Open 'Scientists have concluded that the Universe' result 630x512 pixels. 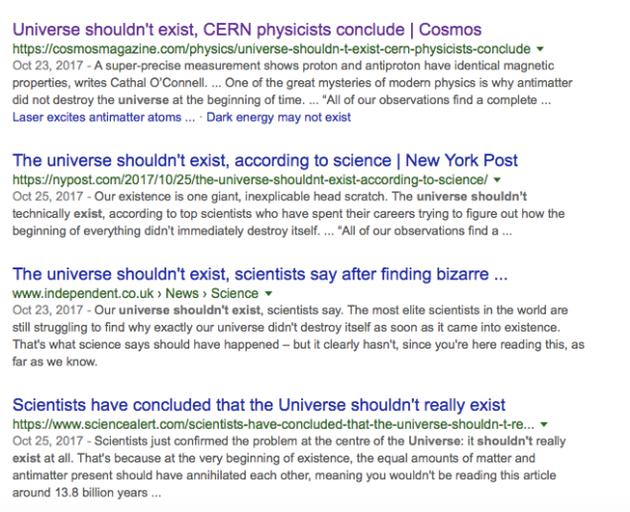point(259,405)
